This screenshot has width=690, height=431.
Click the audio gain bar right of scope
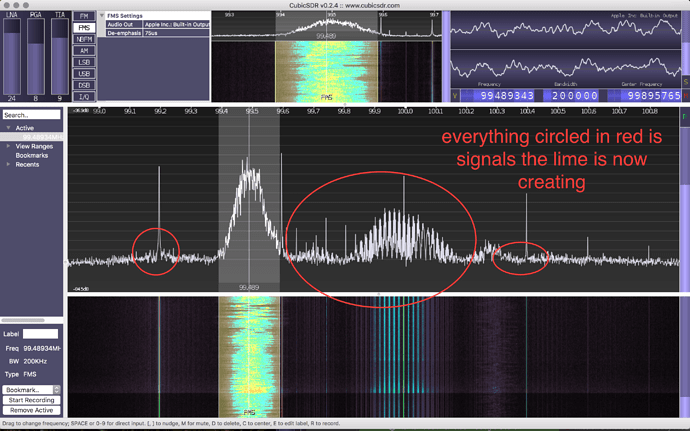686,43
